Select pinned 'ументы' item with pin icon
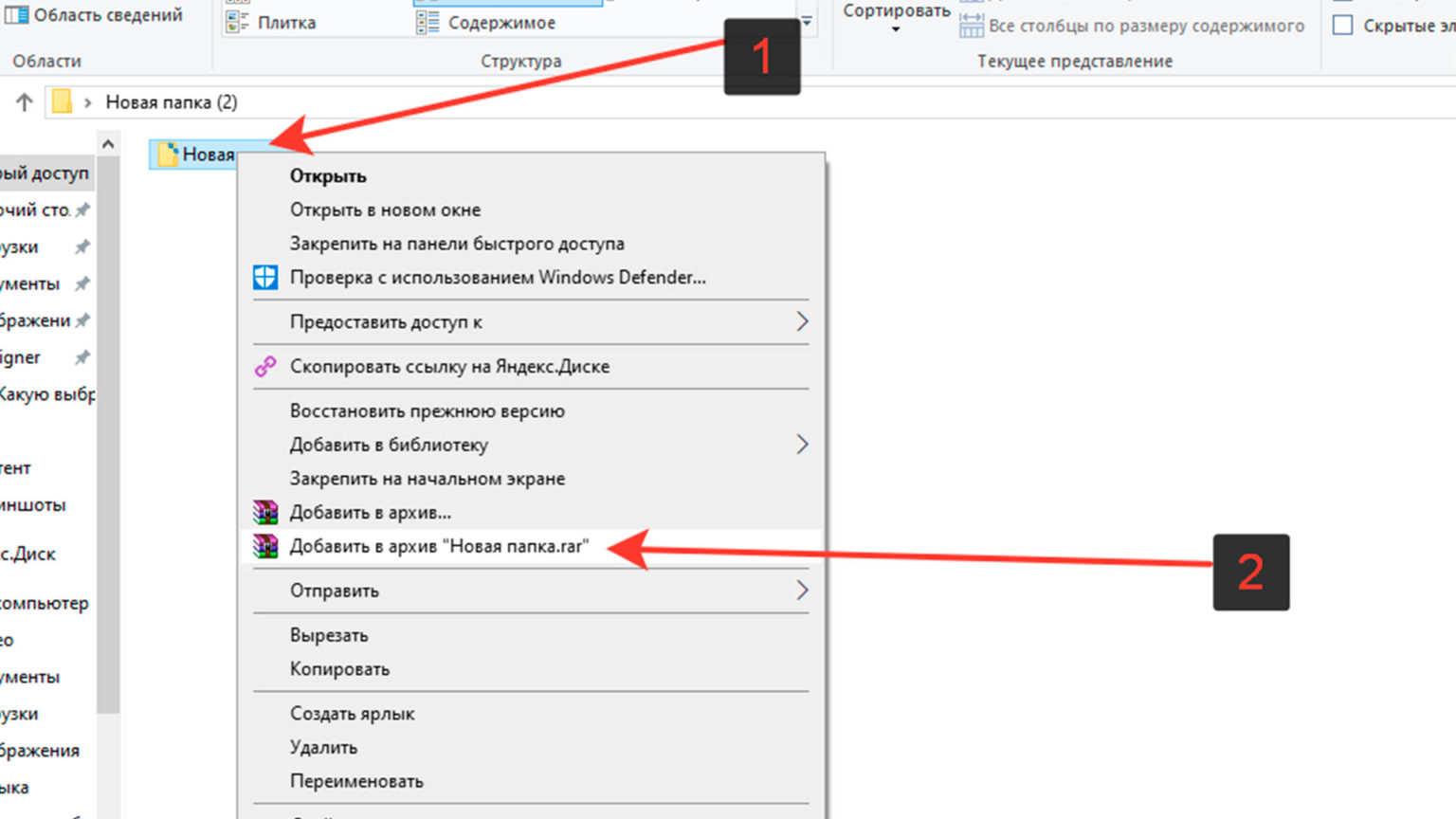This screenshot has width=1456, height=819. [29, 284]
